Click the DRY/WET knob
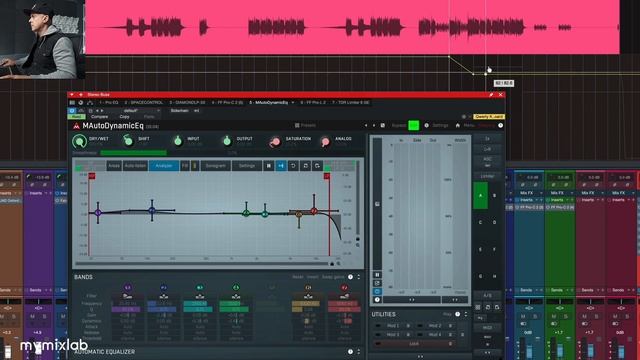The width and height of the screenshot is (640, 360). click(79, 141)
